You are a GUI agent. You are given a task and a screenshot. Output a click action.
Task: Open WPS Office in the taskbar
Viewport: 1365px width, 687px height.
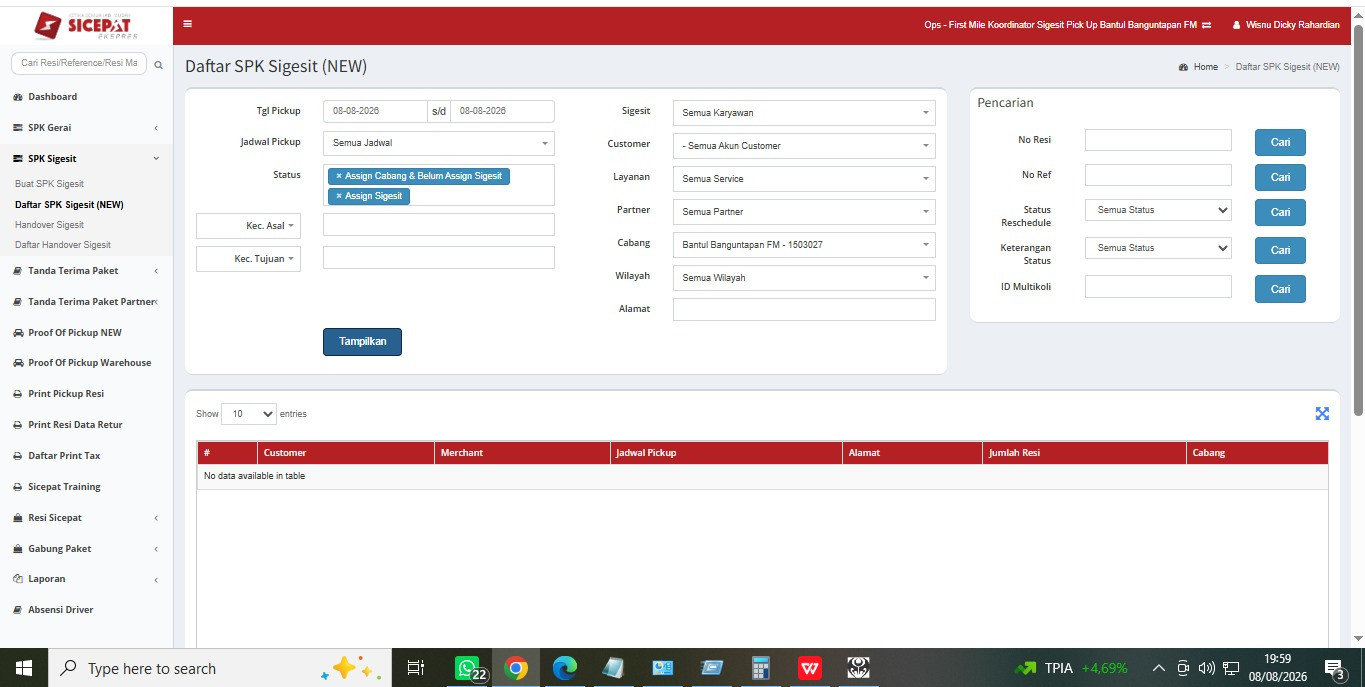(810, 668)
